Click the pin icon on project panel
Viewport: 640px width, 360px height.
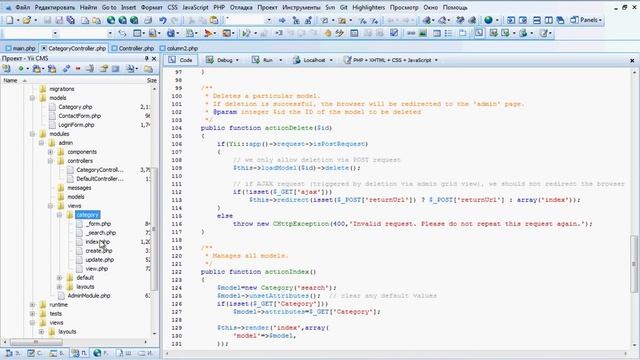pos(147,58)
